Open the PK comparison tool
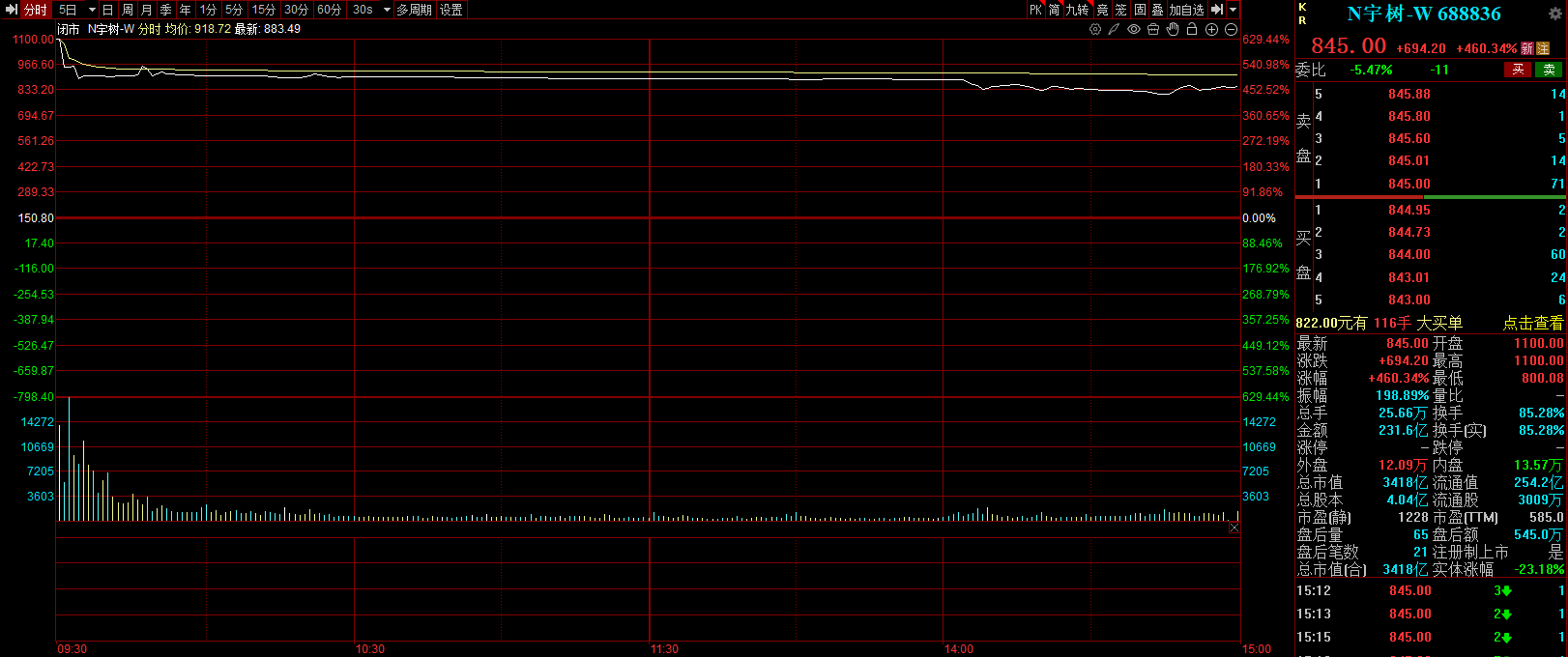This screenshot has height=657, width=1568. (1035, 10)
